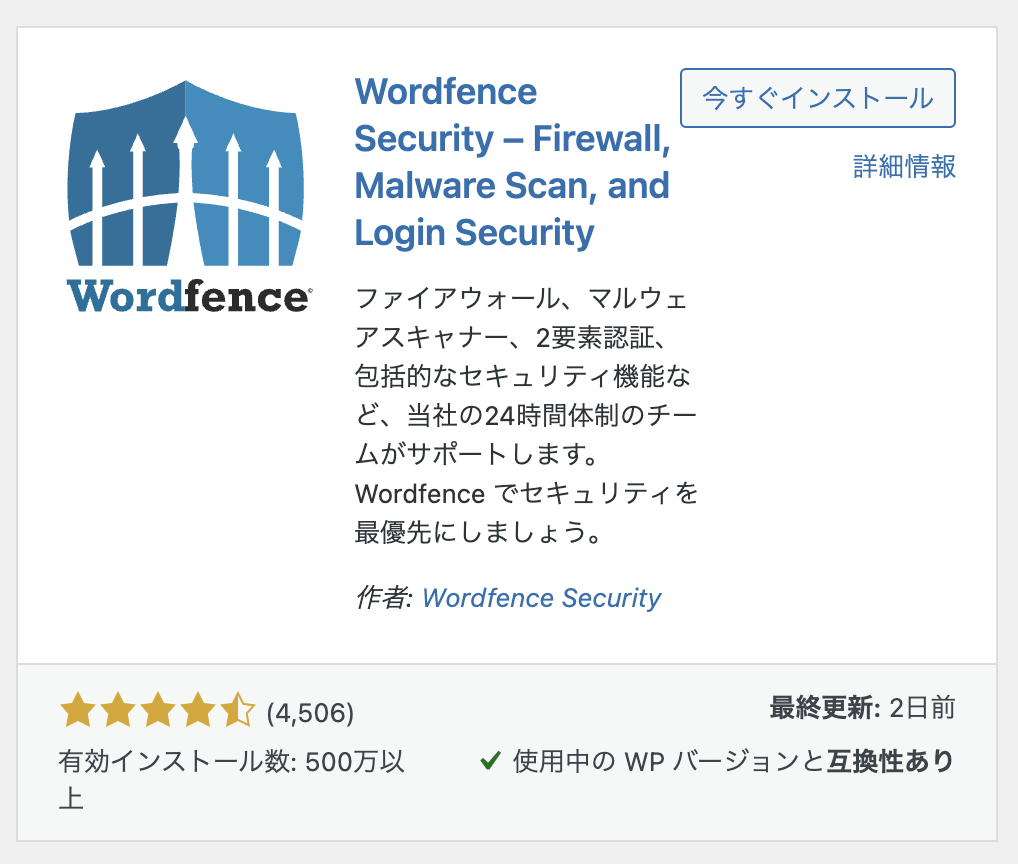Click the 作者: label before author name
Screen dimensions: 1018x864
(384, 598)
